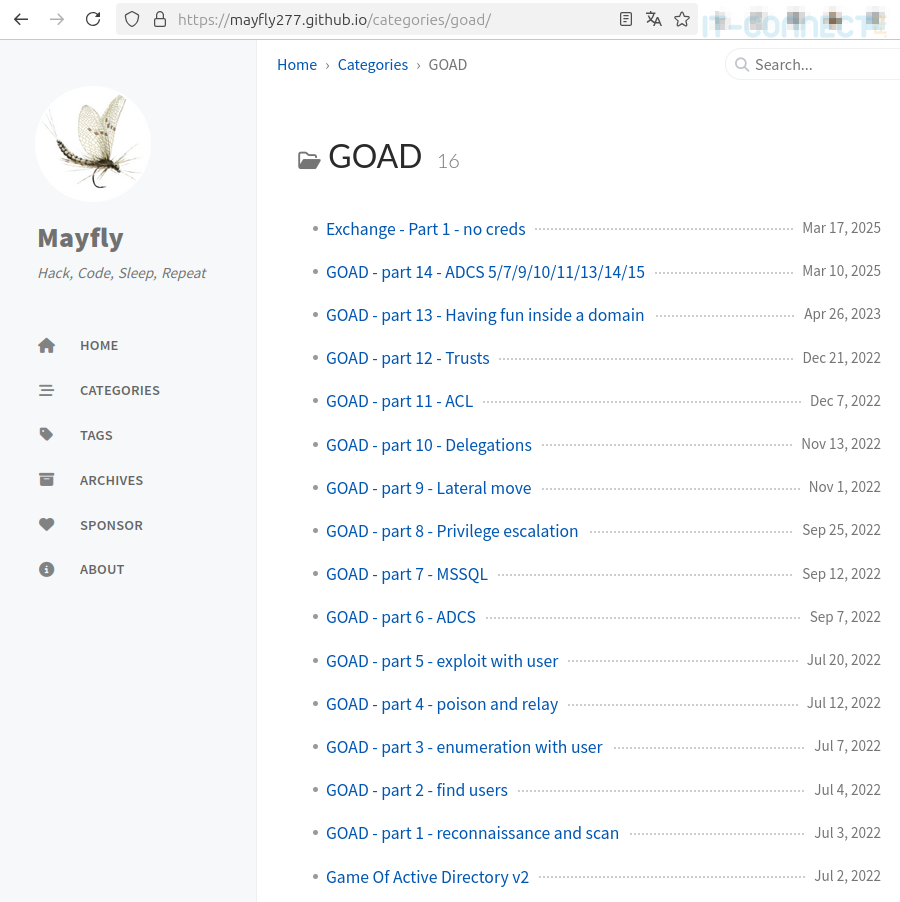Open the Tags section via tag icon

pyautogui.click(x=46, y=434)
